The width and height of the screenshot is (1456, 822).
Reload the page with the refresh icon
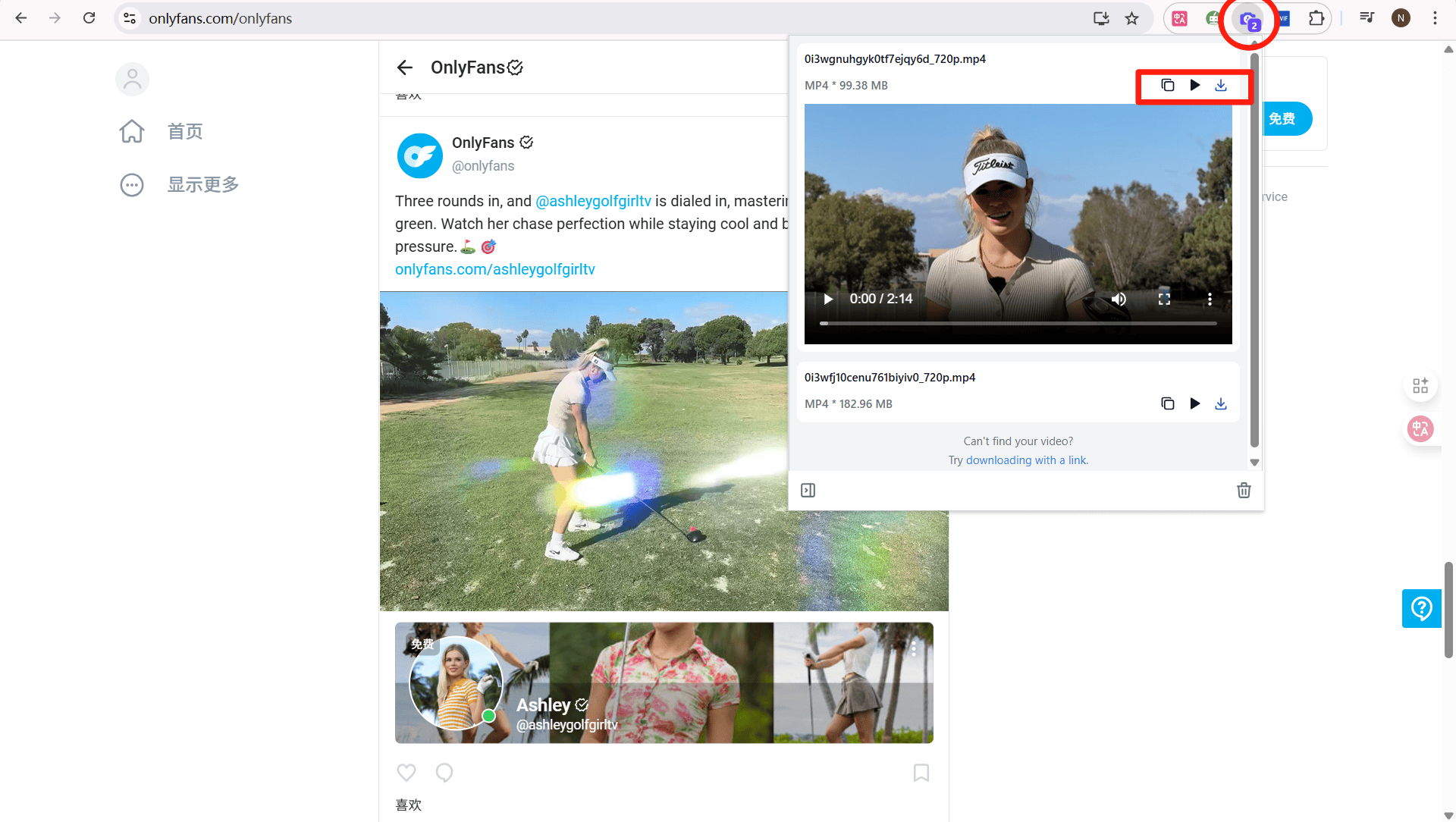tap(89, 18)
